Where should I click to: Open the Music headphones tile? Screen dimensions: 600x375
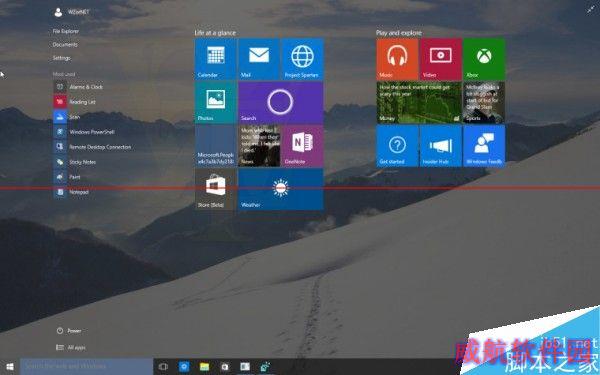[x=397, y=59]
